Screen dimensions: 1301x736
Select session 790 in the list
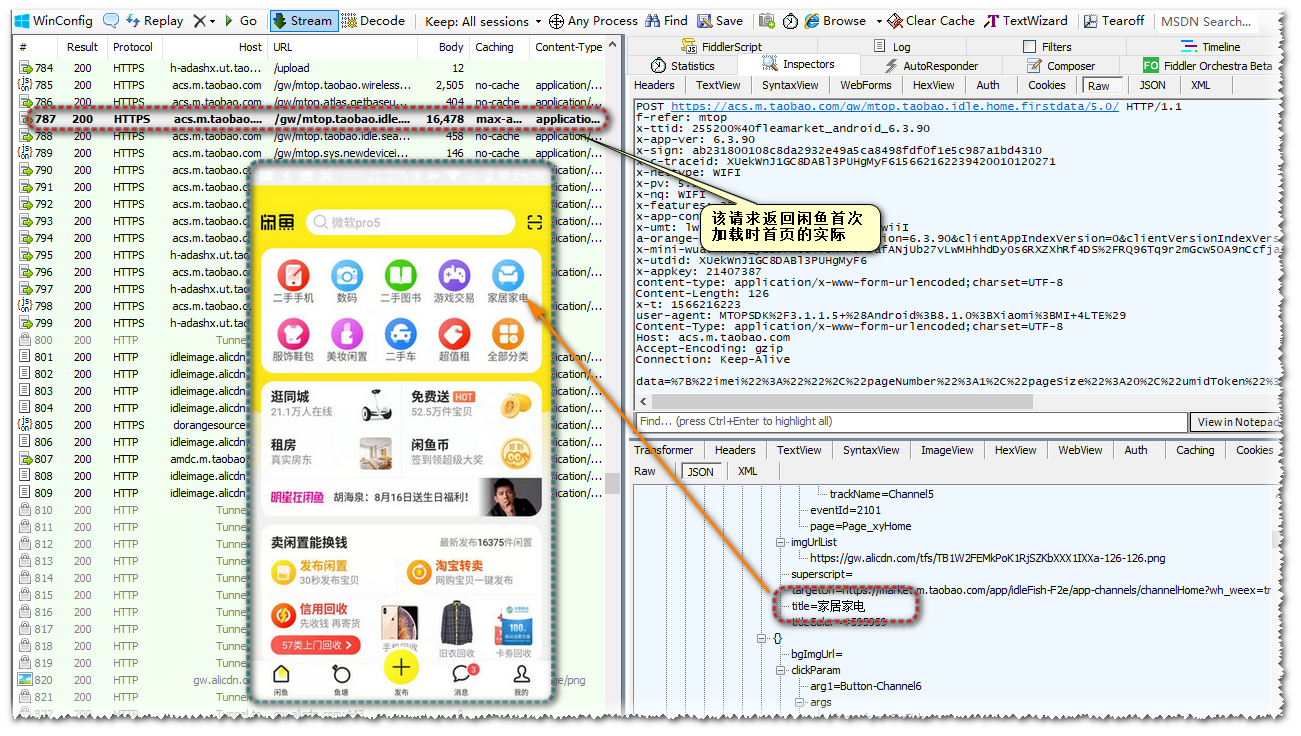click(x=130, y=170)
